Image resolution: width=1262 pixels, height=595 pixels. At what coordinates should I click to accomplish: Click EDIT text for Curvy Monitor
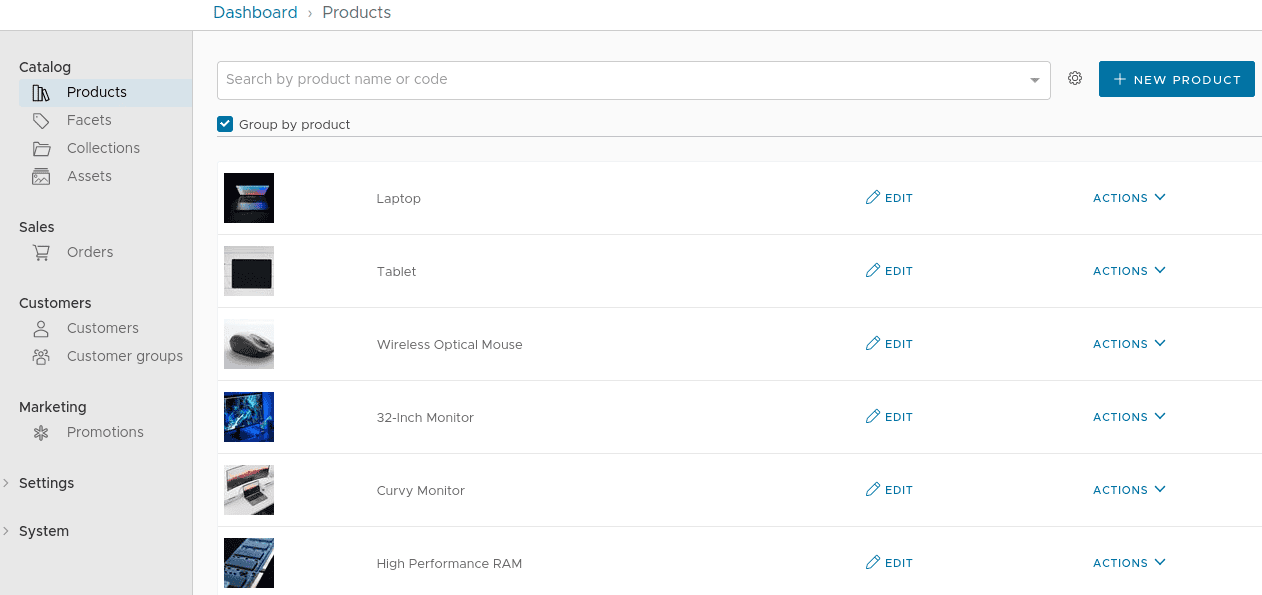point(899,490)
